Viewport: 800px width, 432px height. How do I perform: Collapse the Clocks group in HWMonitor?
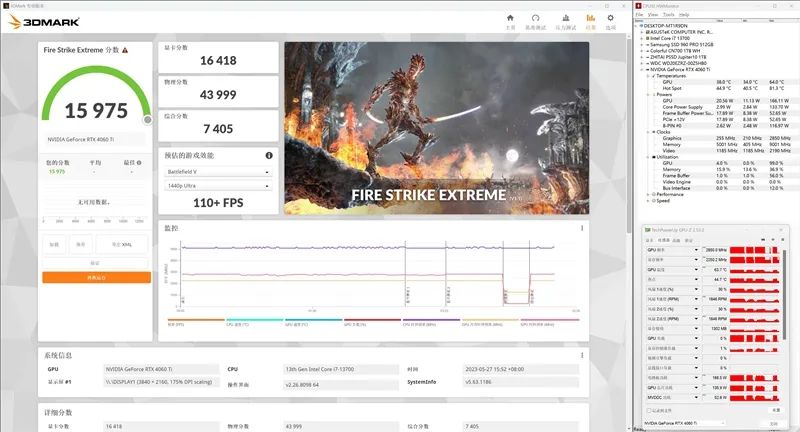click(648, 132)
